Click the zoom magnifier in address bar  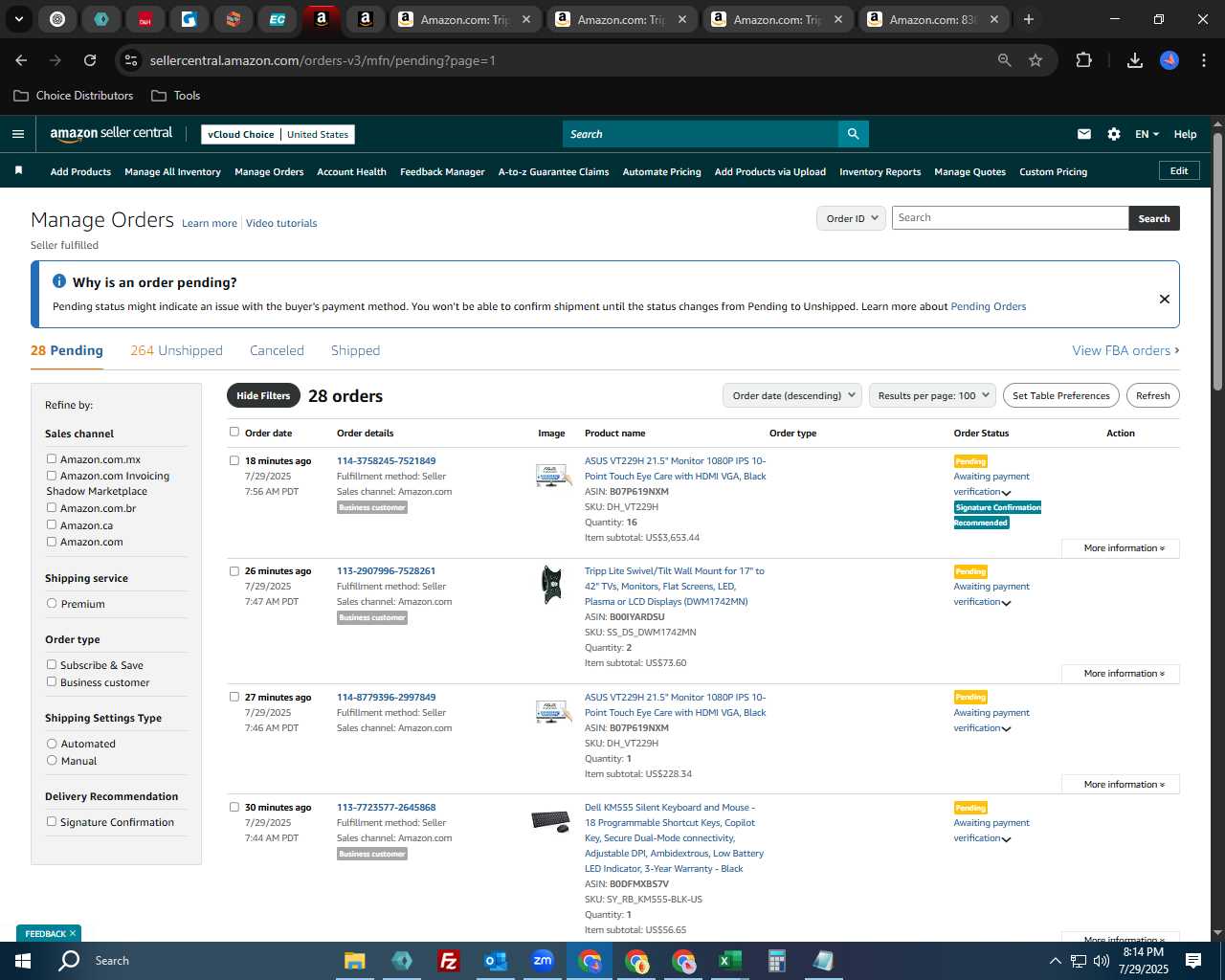(x=1004, y=60)
